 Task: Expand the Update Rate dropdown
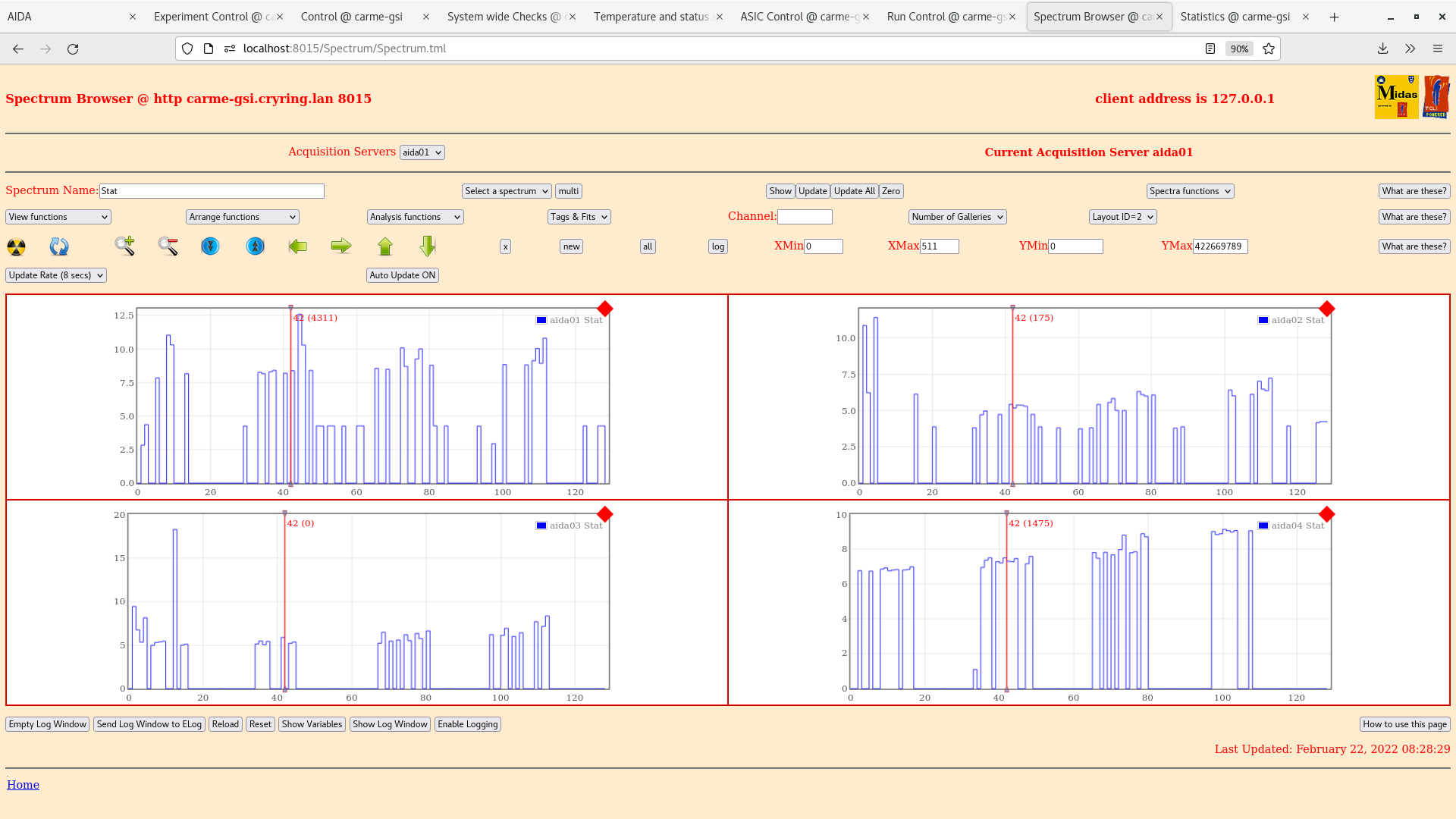[x=56, y=275]
